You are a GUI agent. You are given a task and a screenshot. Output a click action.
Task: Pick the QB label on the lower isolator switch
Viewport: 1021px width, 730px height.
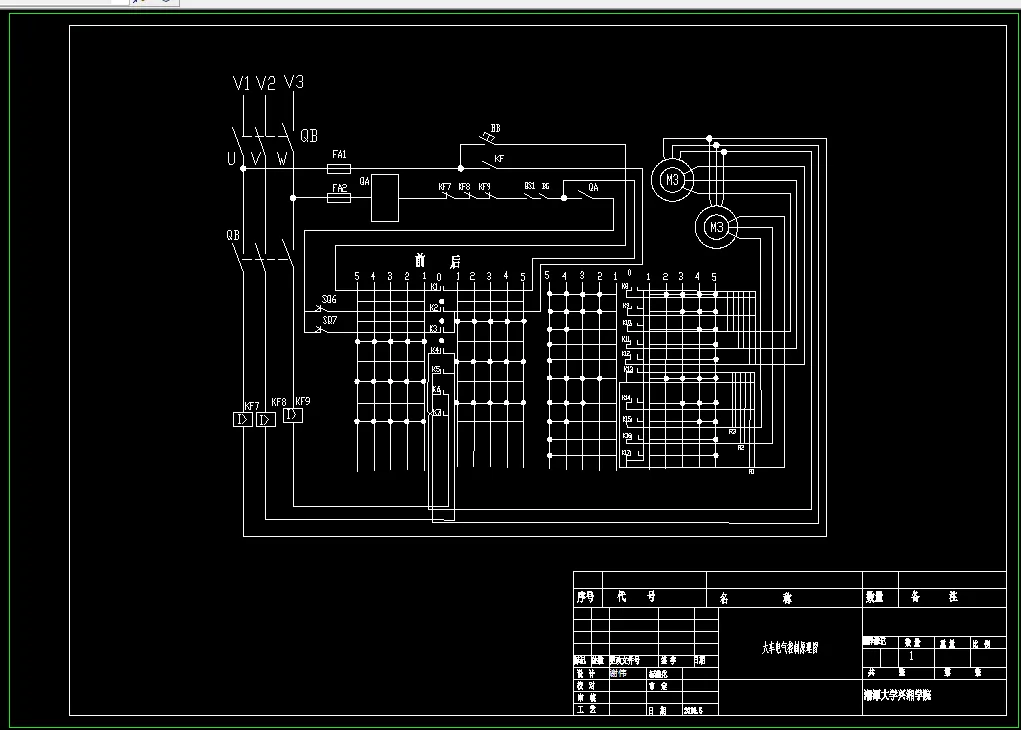233,234
